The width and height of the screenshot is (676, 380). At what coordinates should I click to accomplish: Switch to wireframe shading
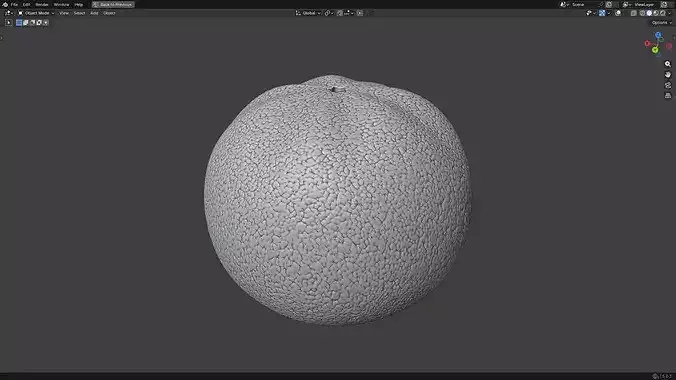click(x=642, y=13)
